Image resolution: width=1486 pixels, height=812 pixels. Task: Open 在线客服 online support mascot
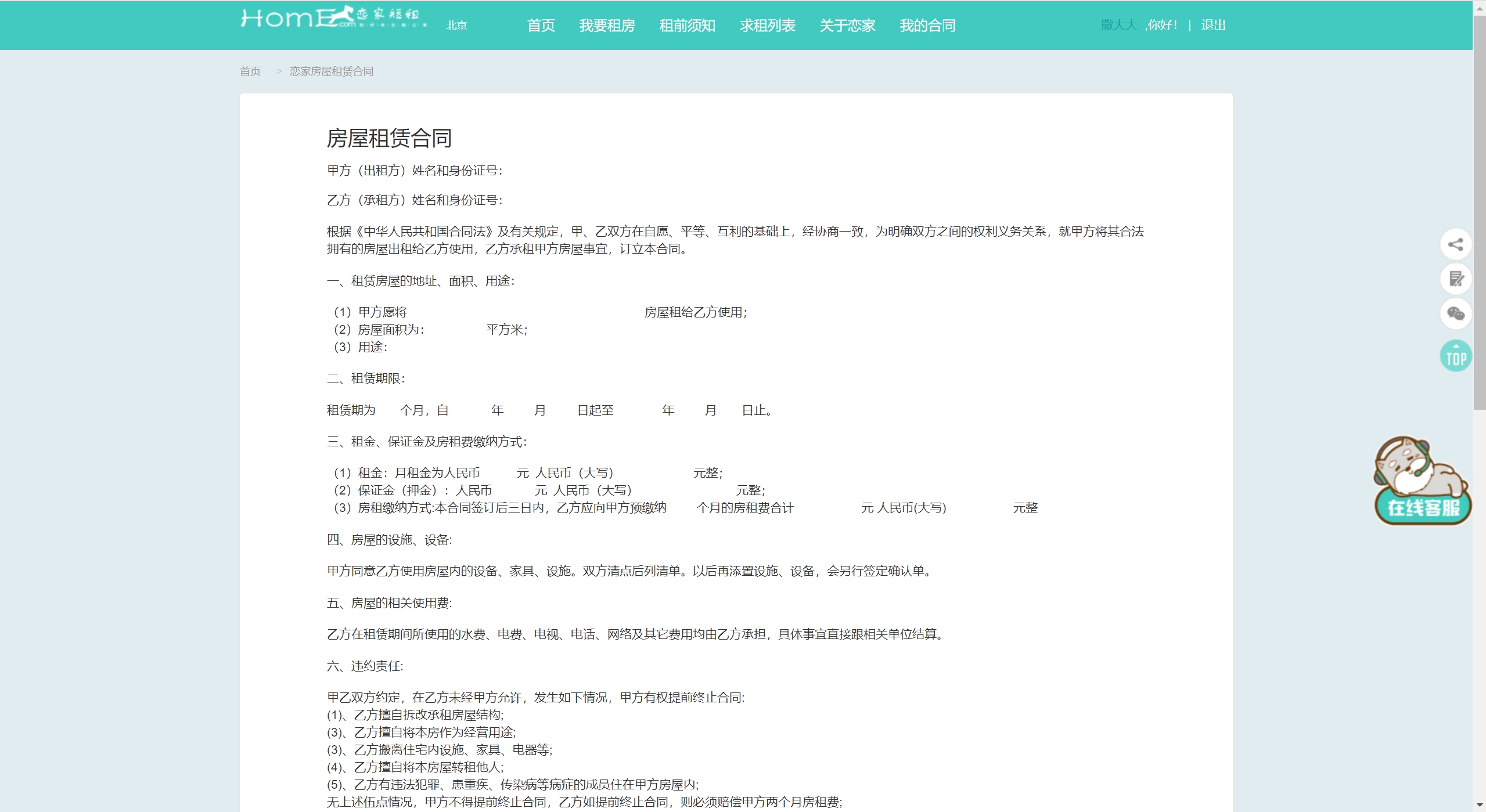click(x=1422, y=481)
